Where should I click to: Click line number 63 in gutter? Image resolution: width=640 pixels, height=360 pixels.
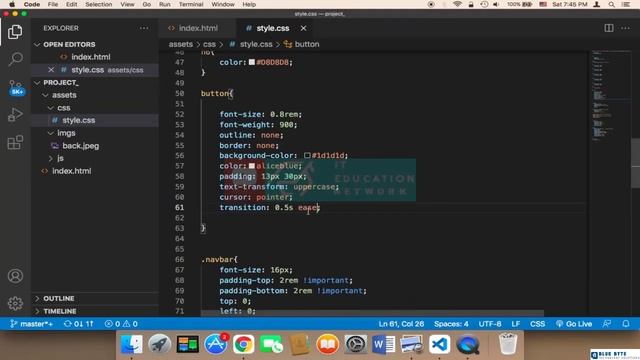point(180,228)
